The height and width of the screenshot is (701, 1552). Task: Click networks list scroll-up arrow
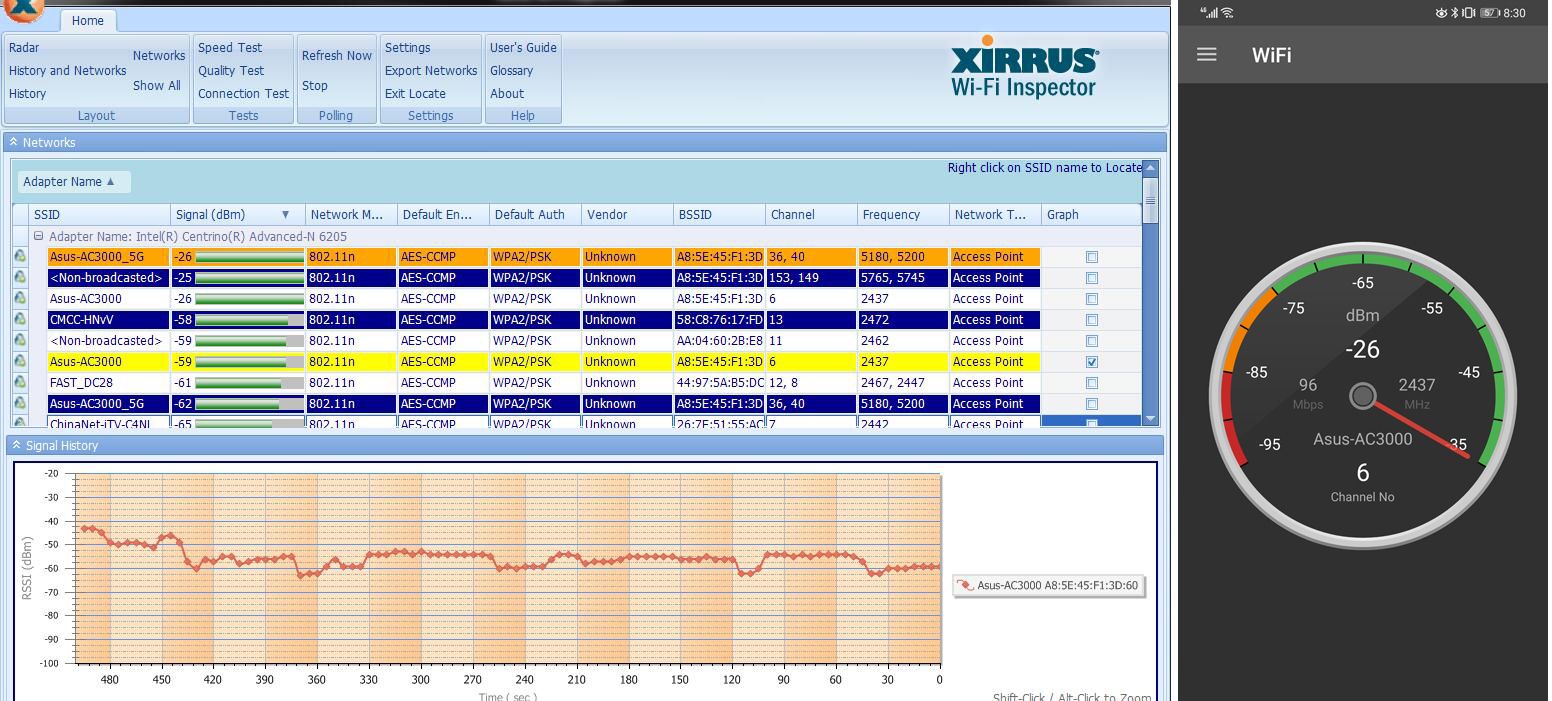(1150, 168)
